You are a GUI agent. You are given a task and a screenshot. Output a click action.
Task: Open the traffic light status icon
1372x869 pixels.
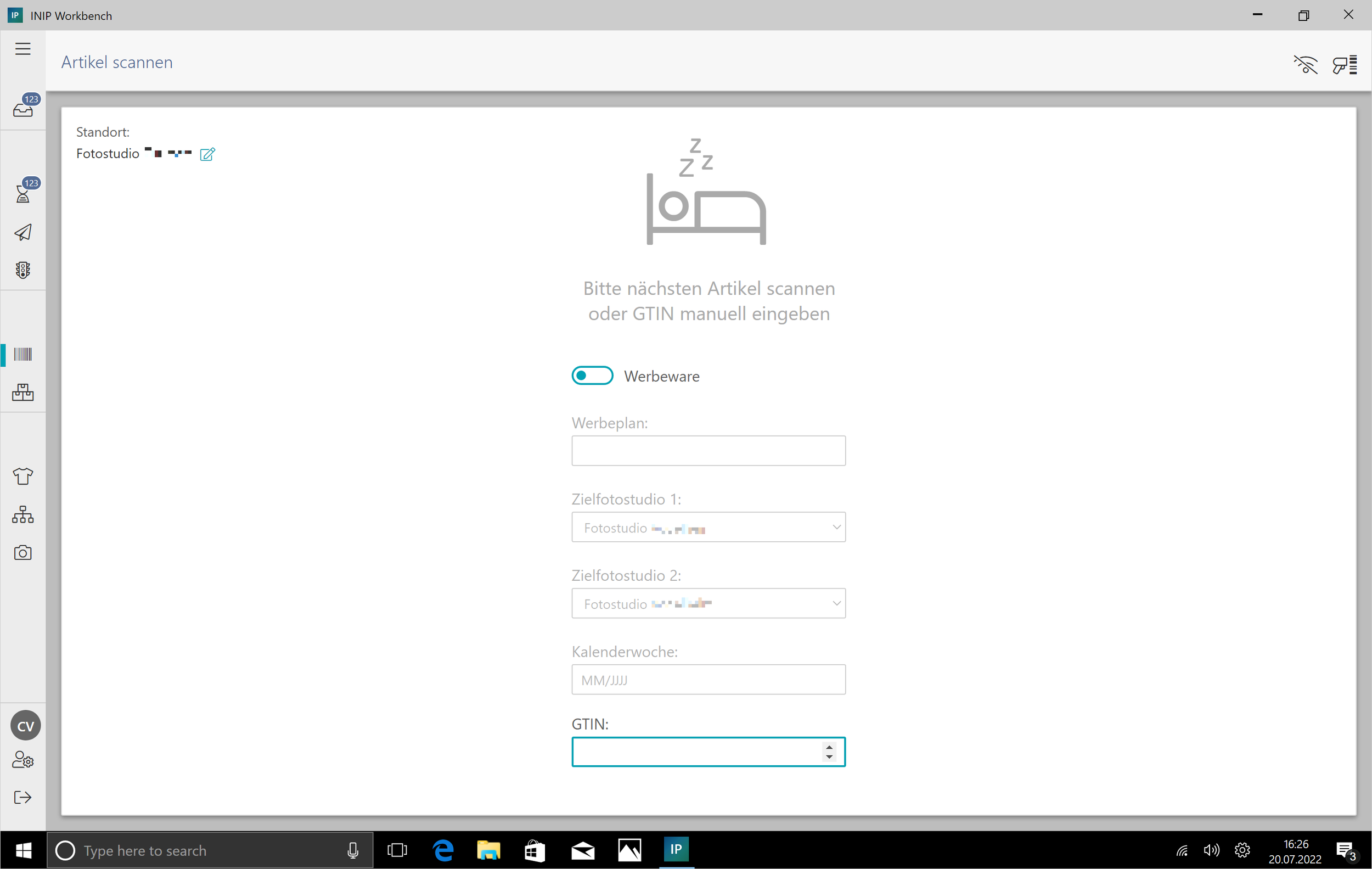tap(24, 270)
